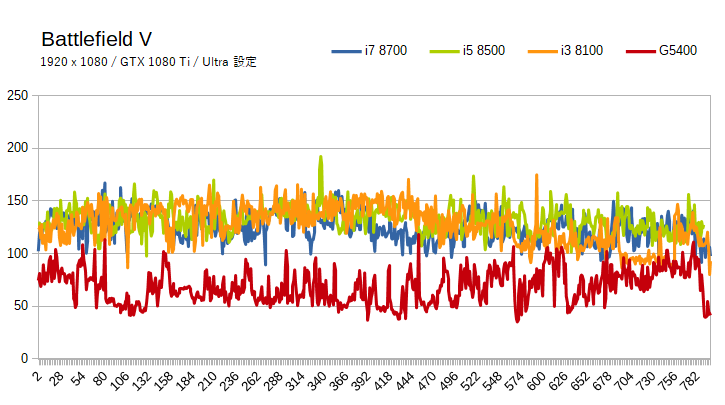
Task: Click the x-axis label 314
Action: point(293,381)
